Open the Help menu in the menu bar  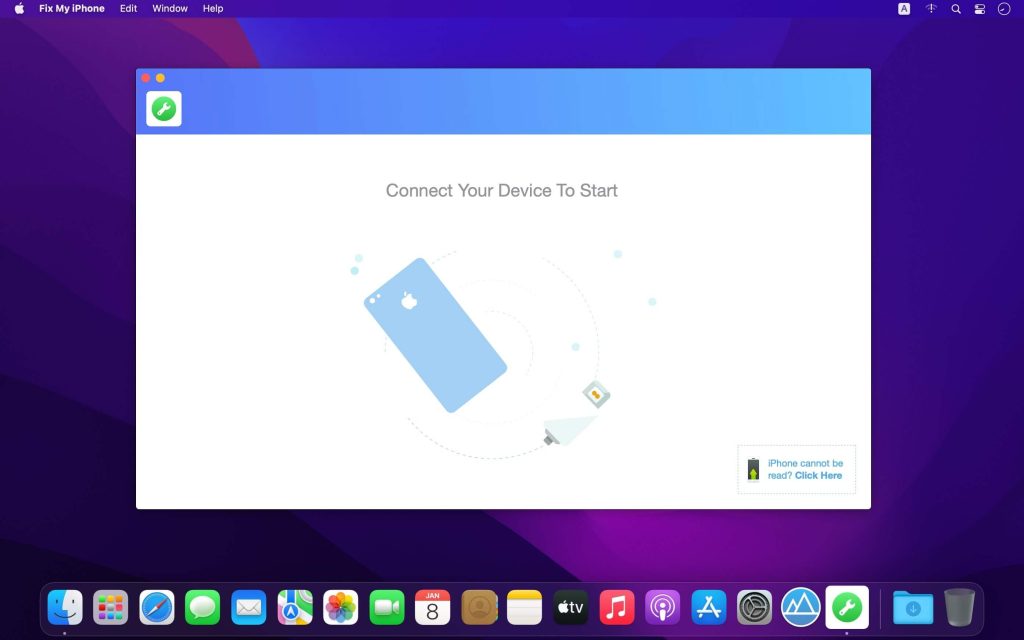click(x=212, y=8)
